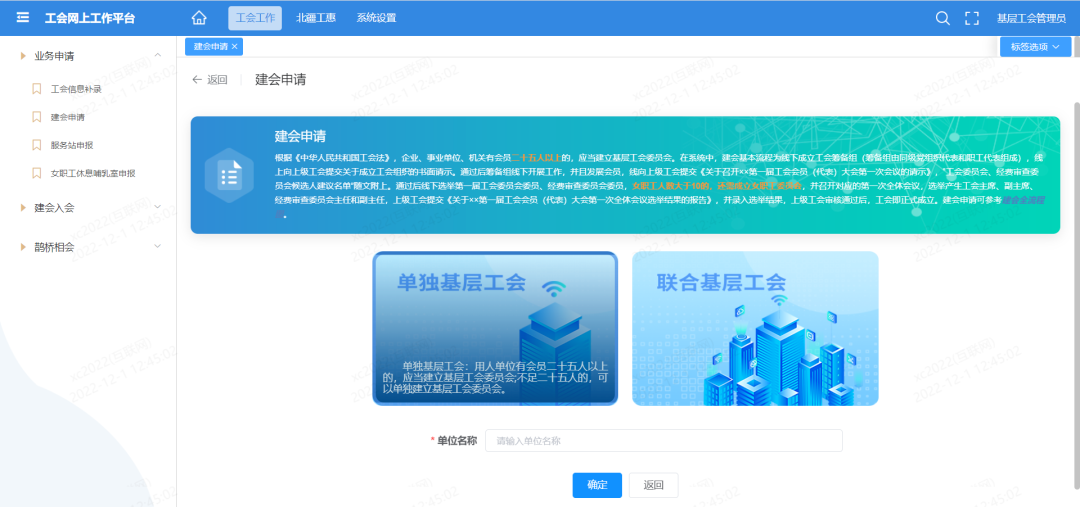Click bookmark icon beside 工会信息补录
Screen dimensions: 1080x507
click(x=37, y=89)
